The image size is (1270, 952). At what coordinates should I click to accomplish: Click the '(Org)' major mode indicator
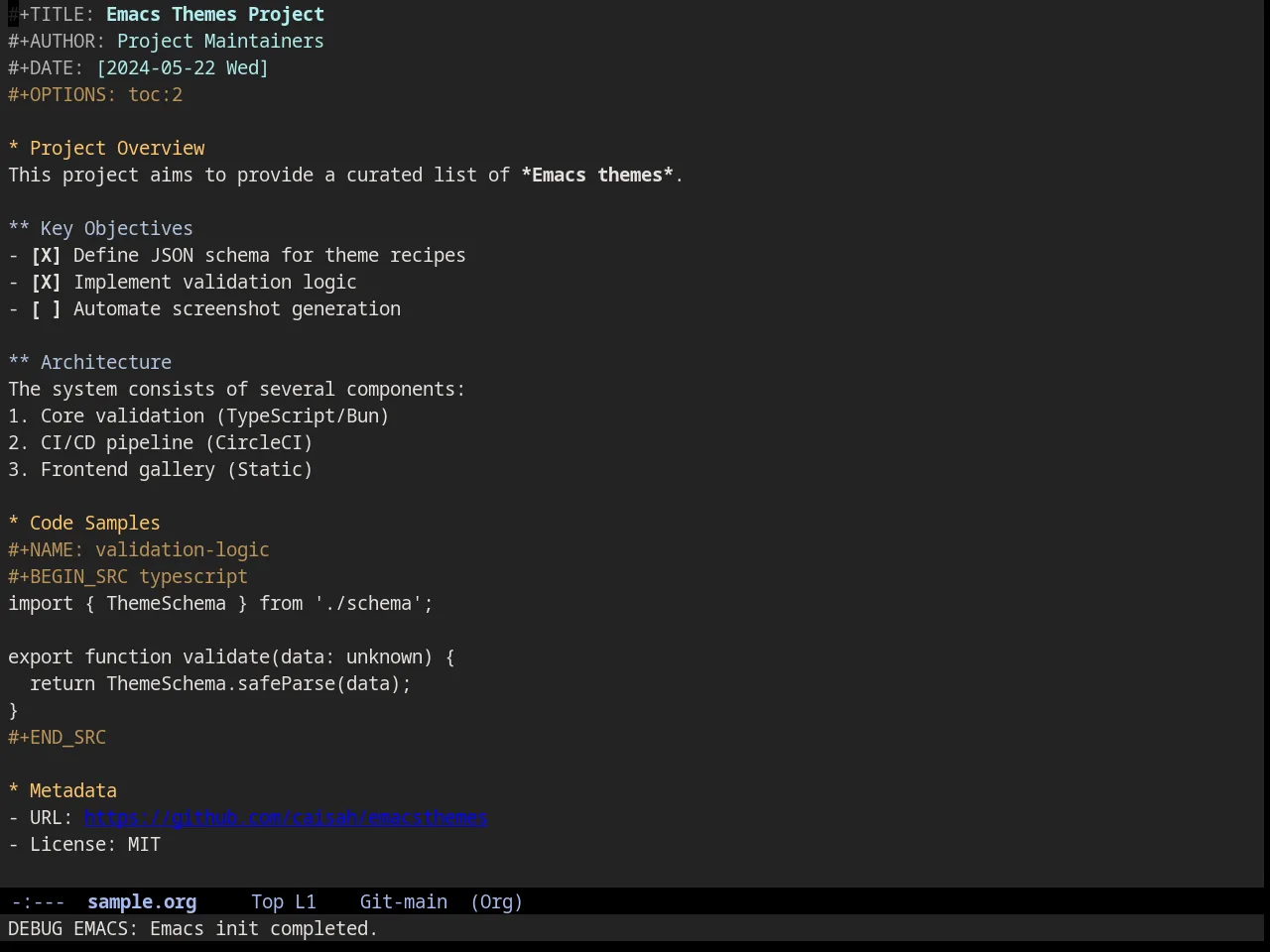coord(496,902)
